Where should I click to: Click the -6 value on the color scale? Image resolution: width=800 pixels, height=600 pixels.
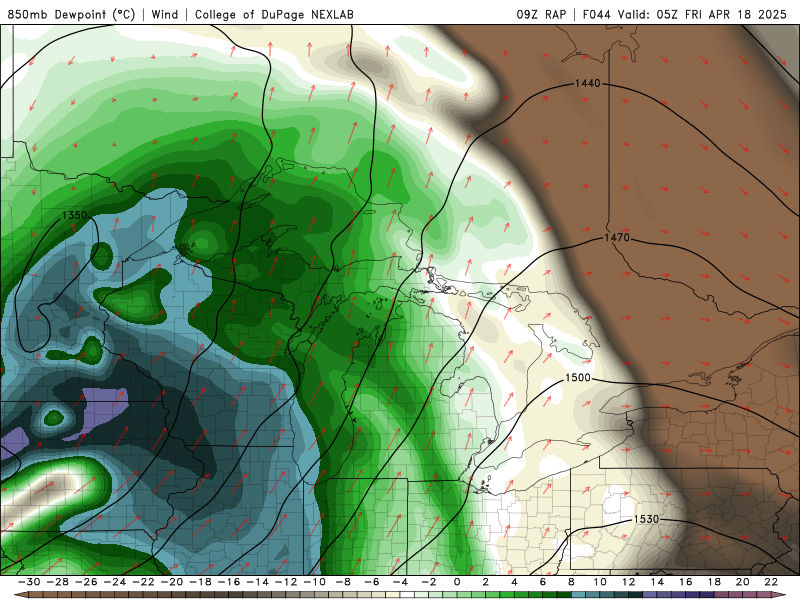(x=372, y=582)
